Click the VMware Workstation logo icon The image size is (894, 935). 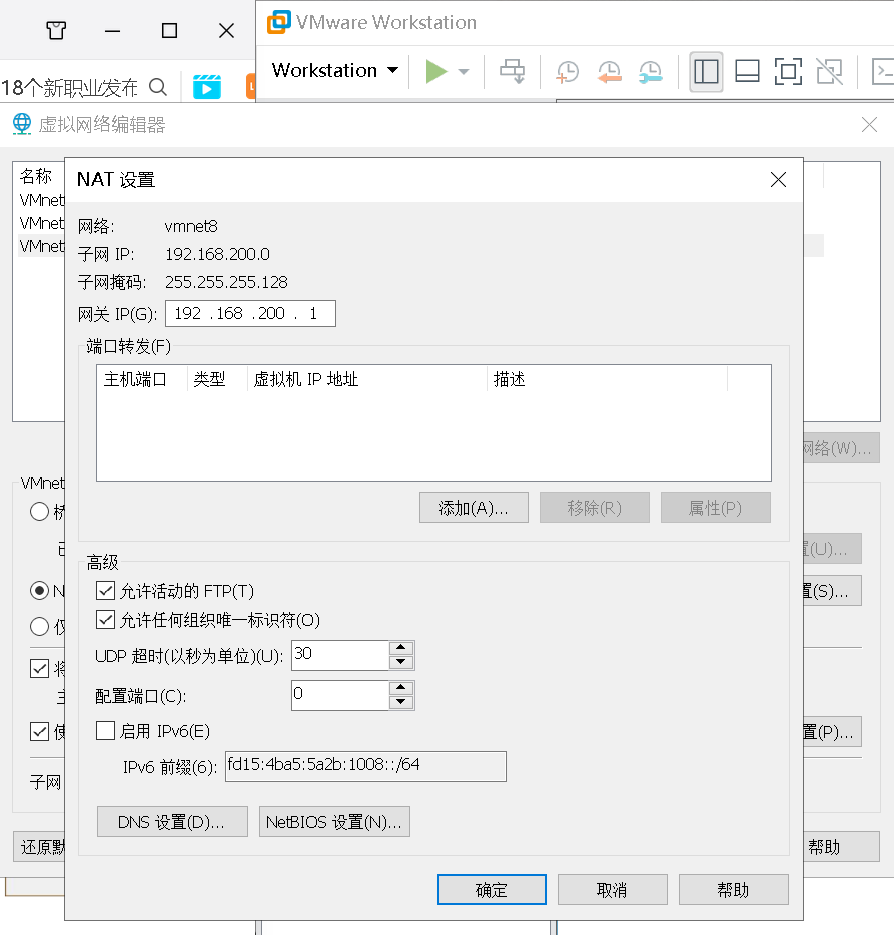[279, 22]
